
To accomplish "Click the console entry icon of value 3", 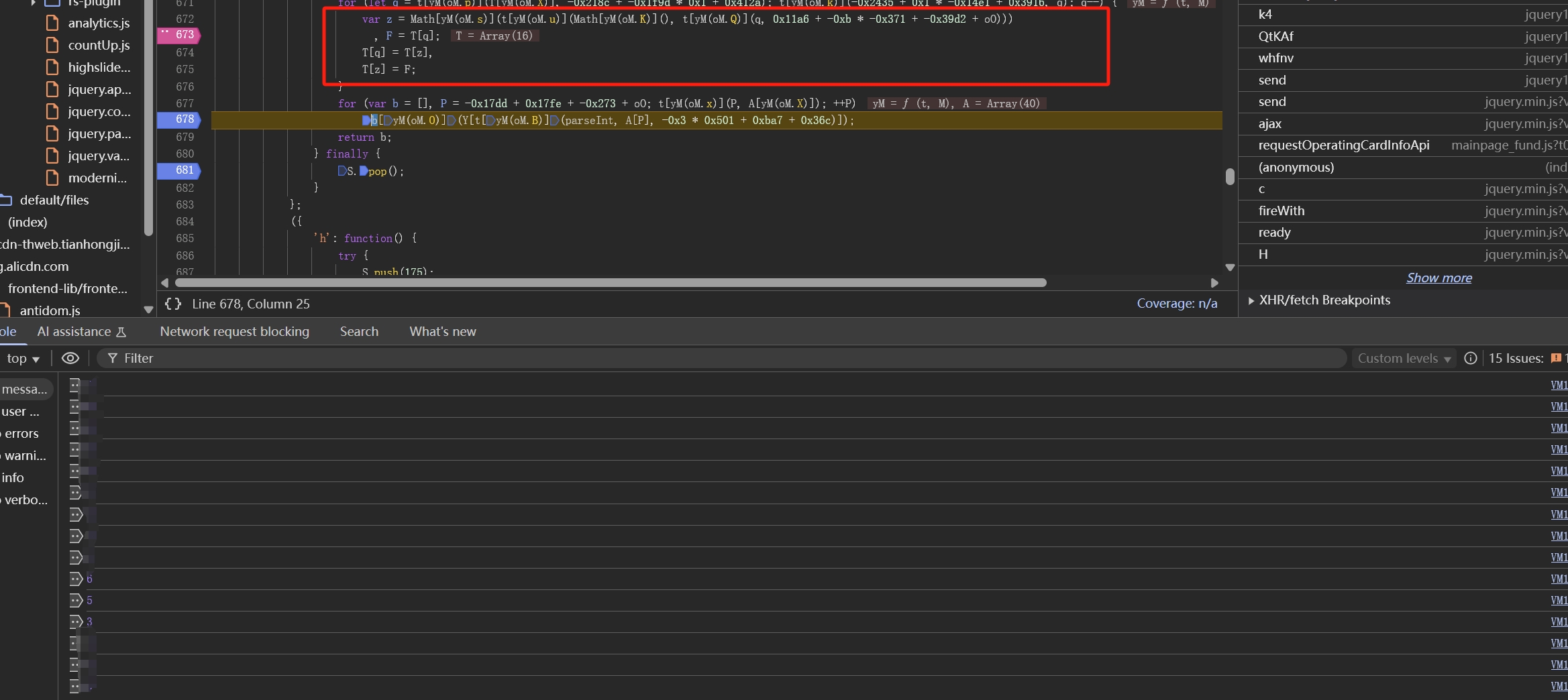I will click(x=76, y=622).
